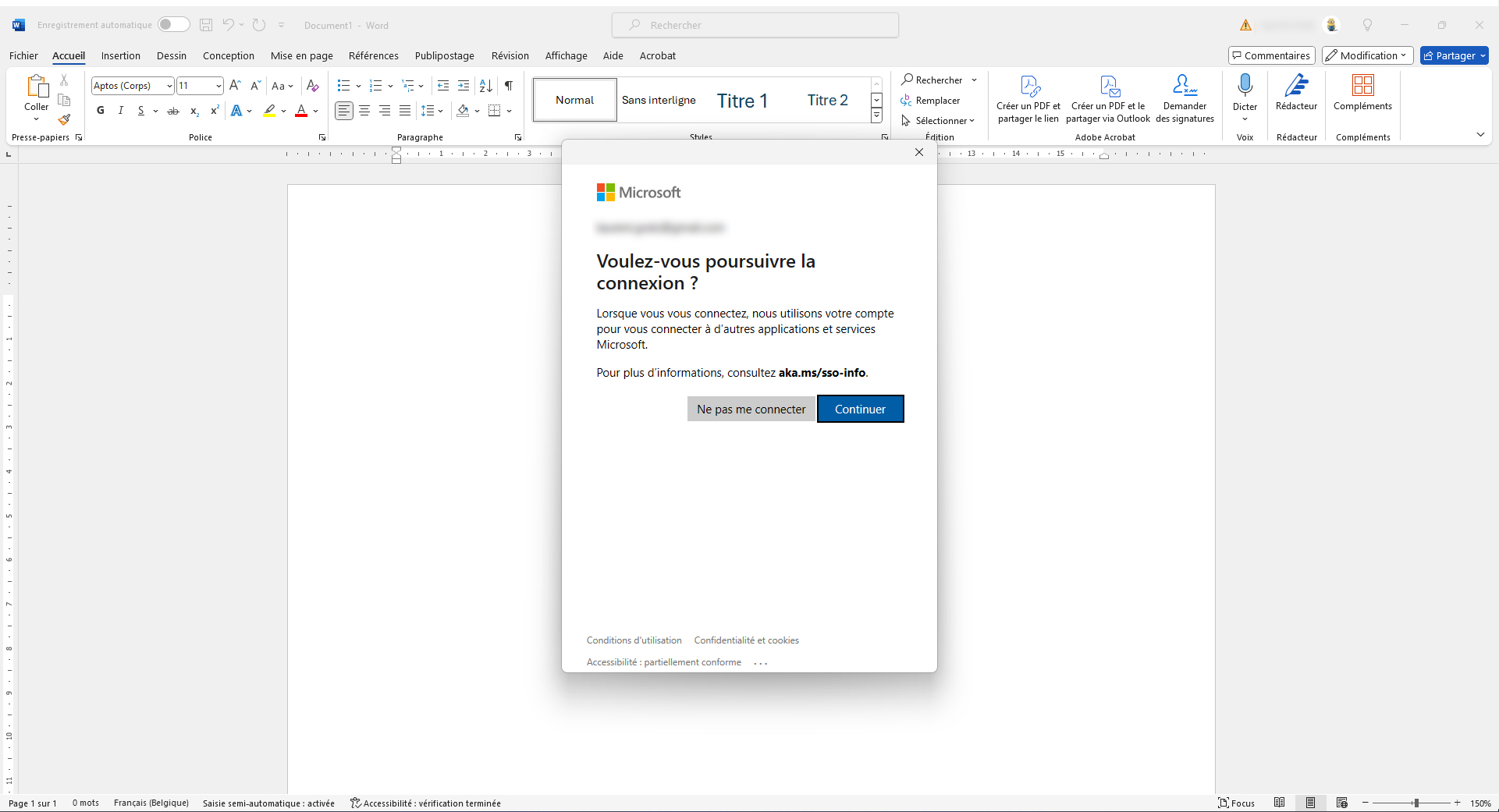Enable Focus mode in the status bar
The image size is (1499, 812).
1237,803
